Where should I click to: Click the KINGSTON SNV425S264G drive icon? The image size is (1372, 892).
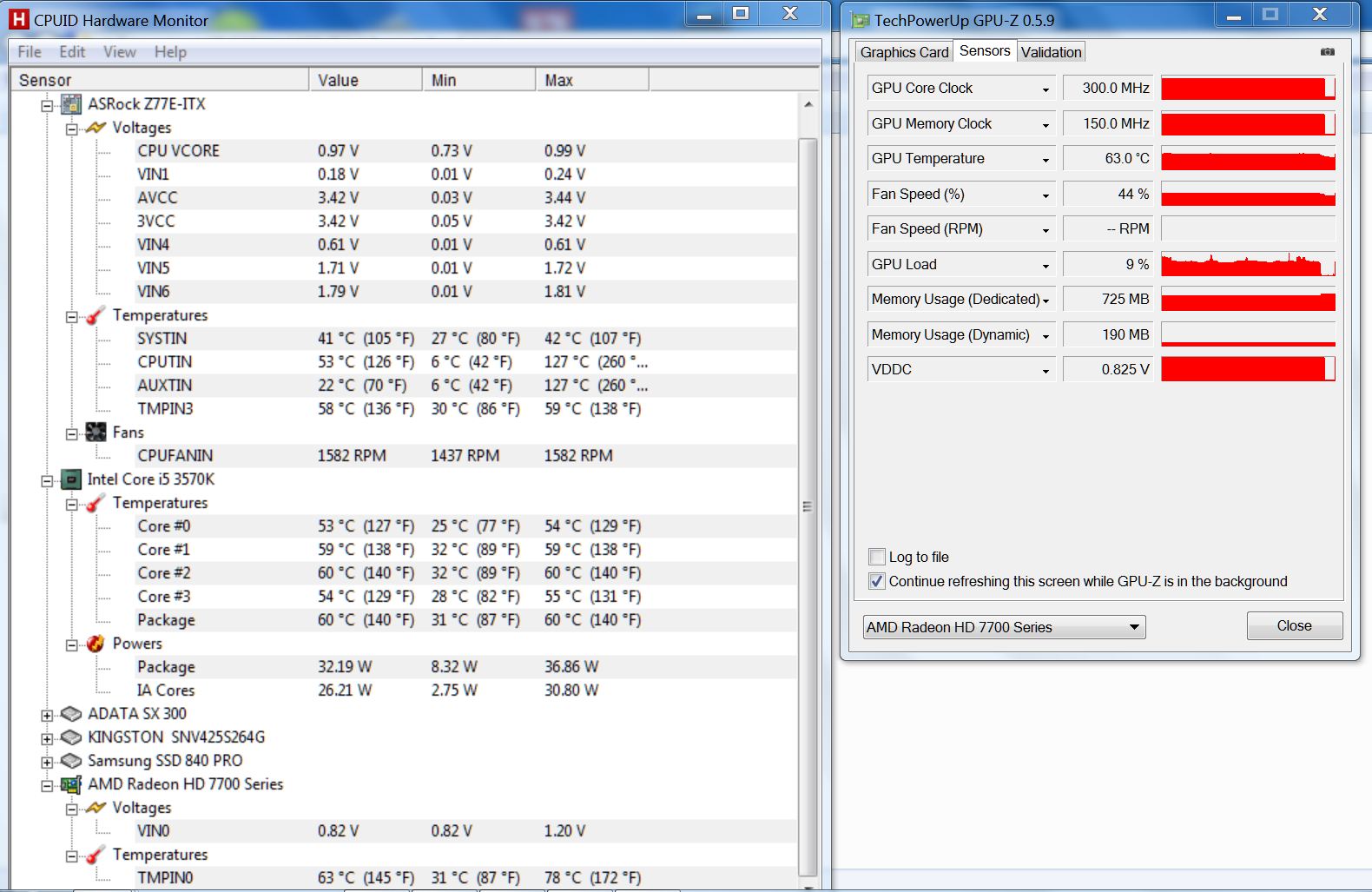pyautogui.click(x=71, y=737)
